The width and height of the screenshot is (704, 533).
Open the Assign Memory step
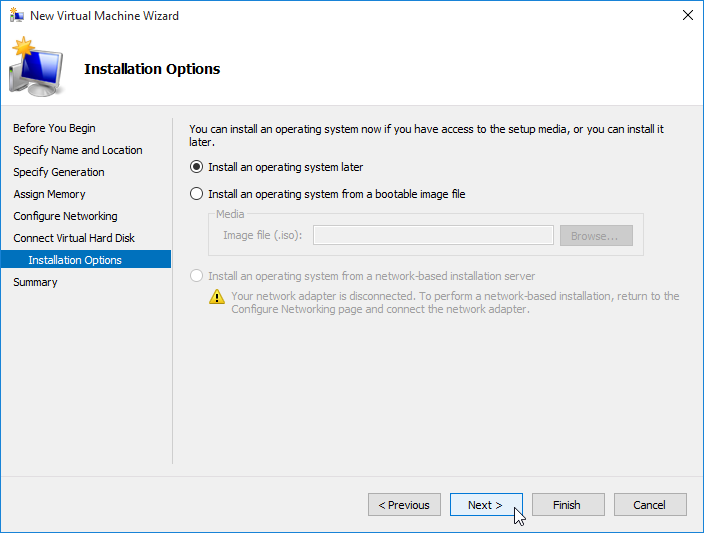49,194
